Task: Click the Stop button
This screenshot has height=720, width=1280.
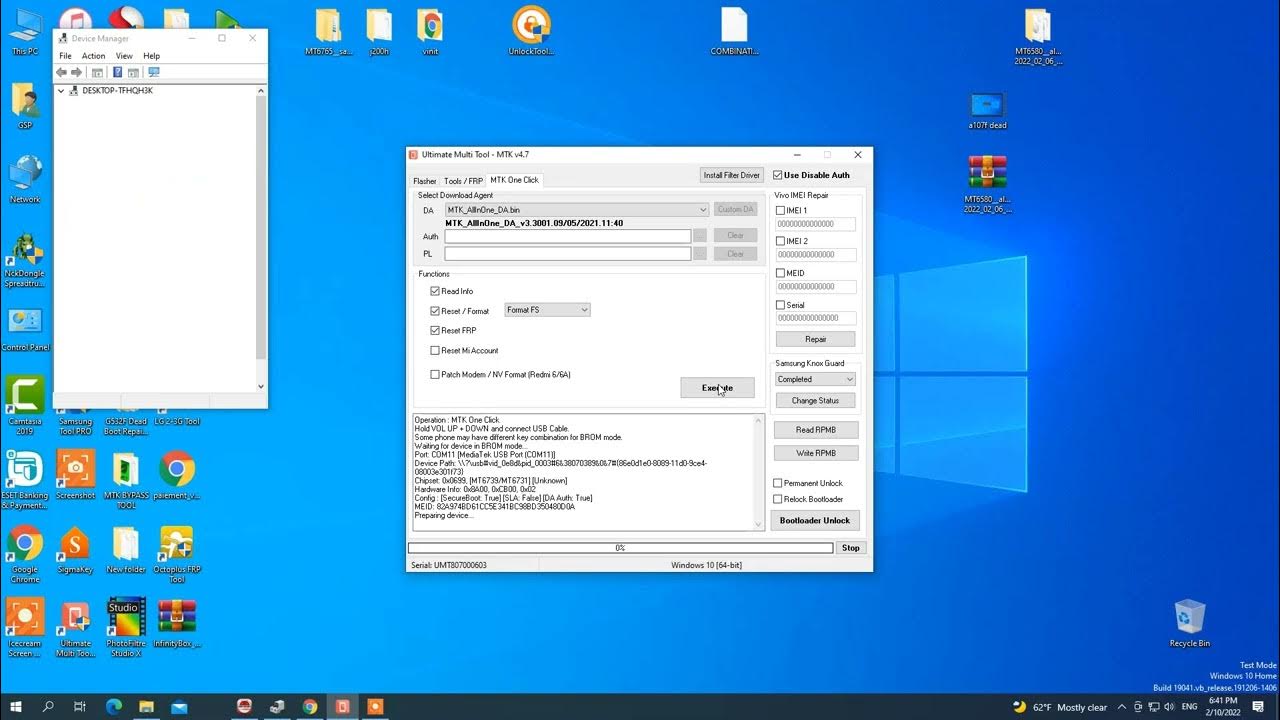Action: [850, 548]
